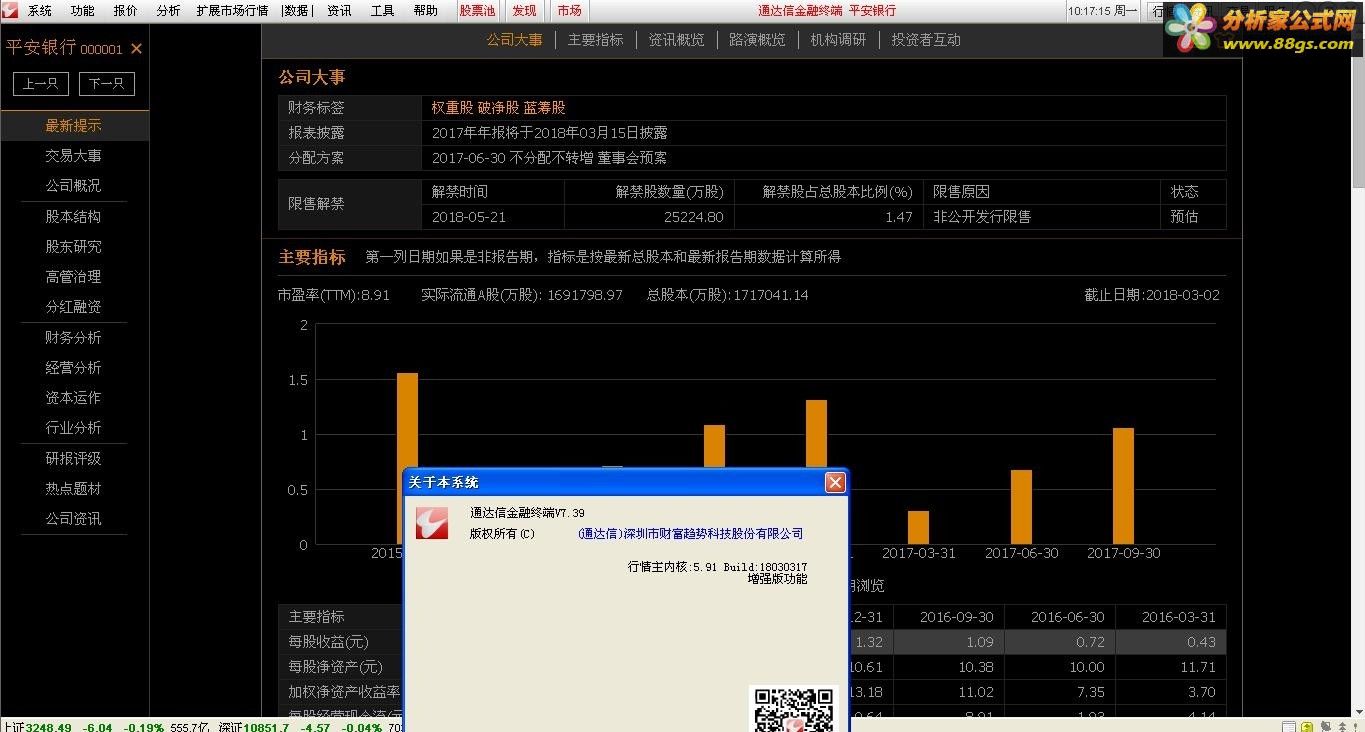Select 行业分析 in the sidebar
Viewport: 1365px width, 732px height.
tap(73, 428)
